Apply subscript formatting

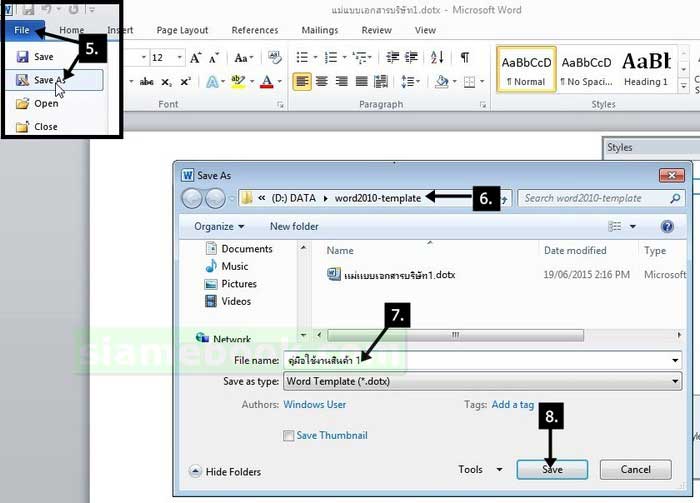(166, 82)
